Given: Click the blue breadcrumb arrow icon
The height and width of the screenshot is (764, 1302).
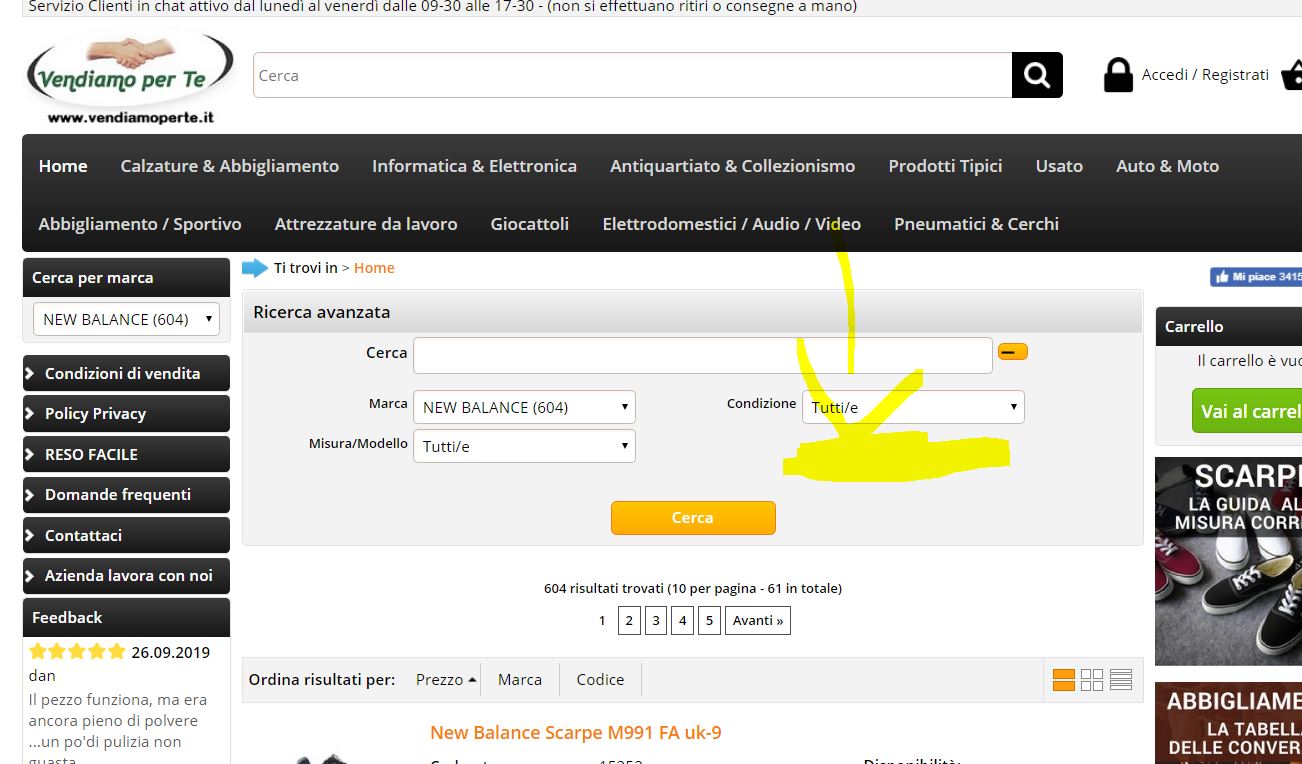Looking at the screenshot, I should tap(255, 267).
